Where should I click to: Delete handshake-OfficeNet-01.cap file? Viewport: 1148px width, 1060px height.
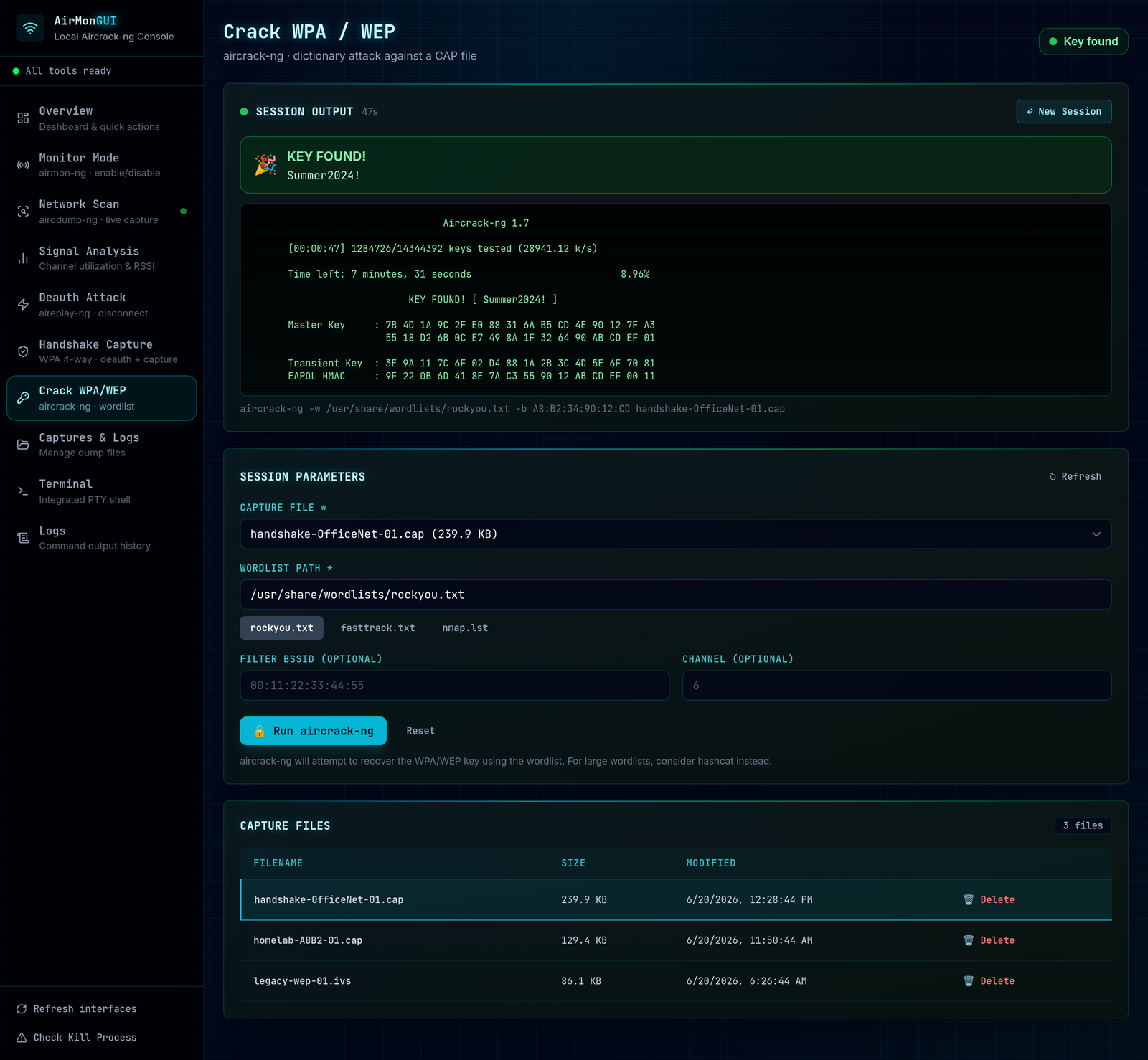pos(989,900)
